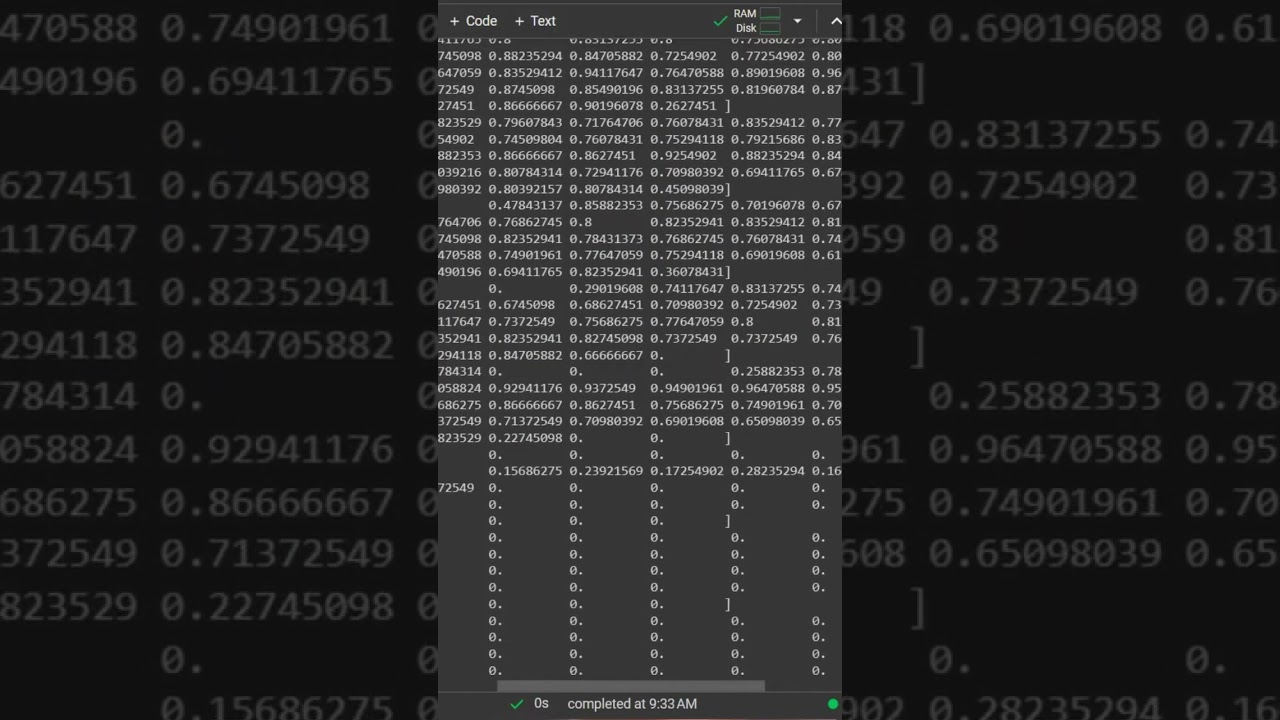The width and height of the screenshot is (1280, 720).
Task: Open the runtime connection dropdown arrow
Action: click(797, 21)
